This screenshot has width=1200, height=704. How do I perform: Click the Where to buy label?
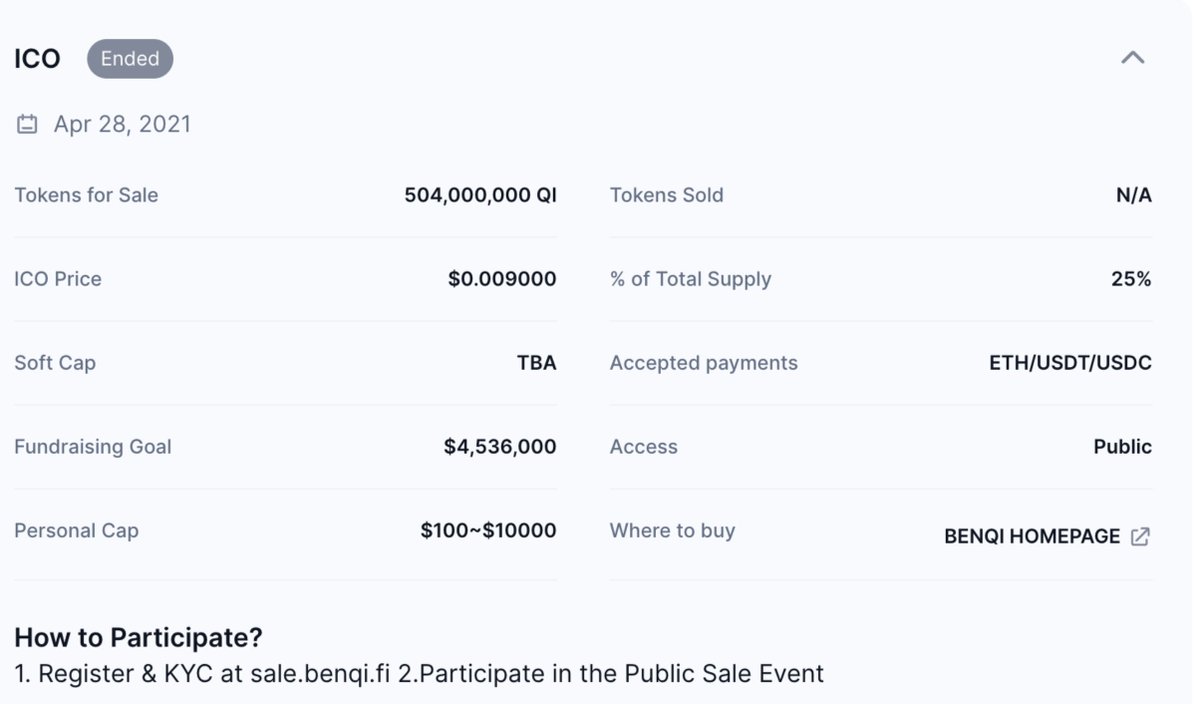[672, 531]
